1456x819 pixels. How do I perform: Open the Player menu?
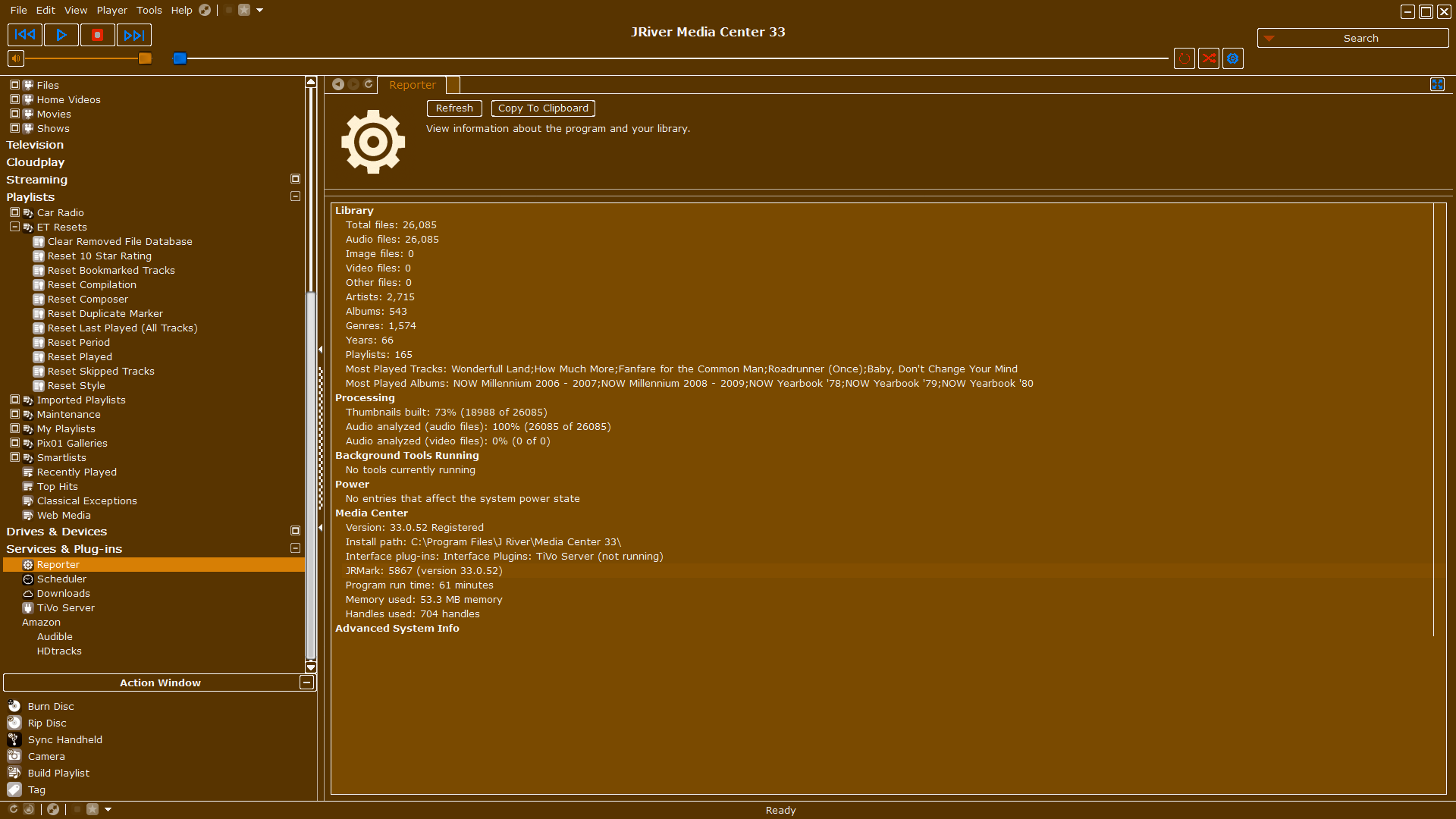point(112,10)
